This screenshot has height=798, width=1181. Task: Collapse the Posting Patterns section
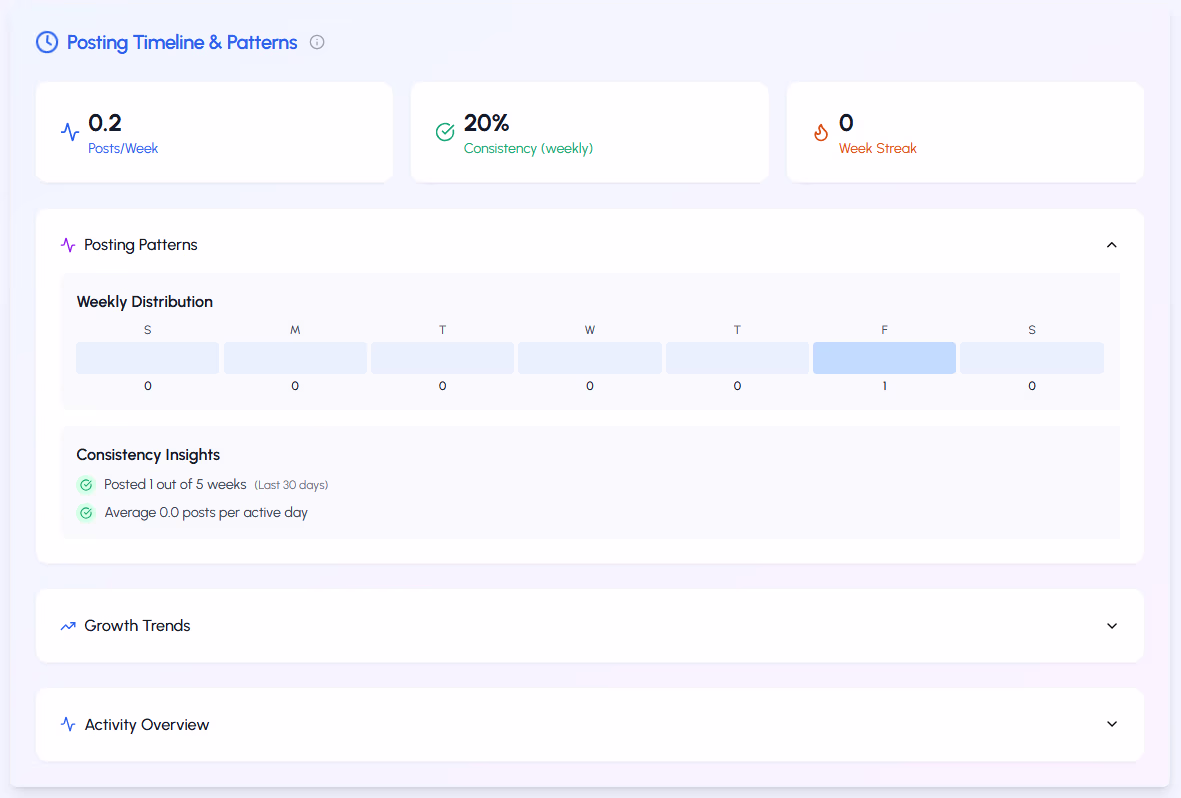pos(1111,245)
